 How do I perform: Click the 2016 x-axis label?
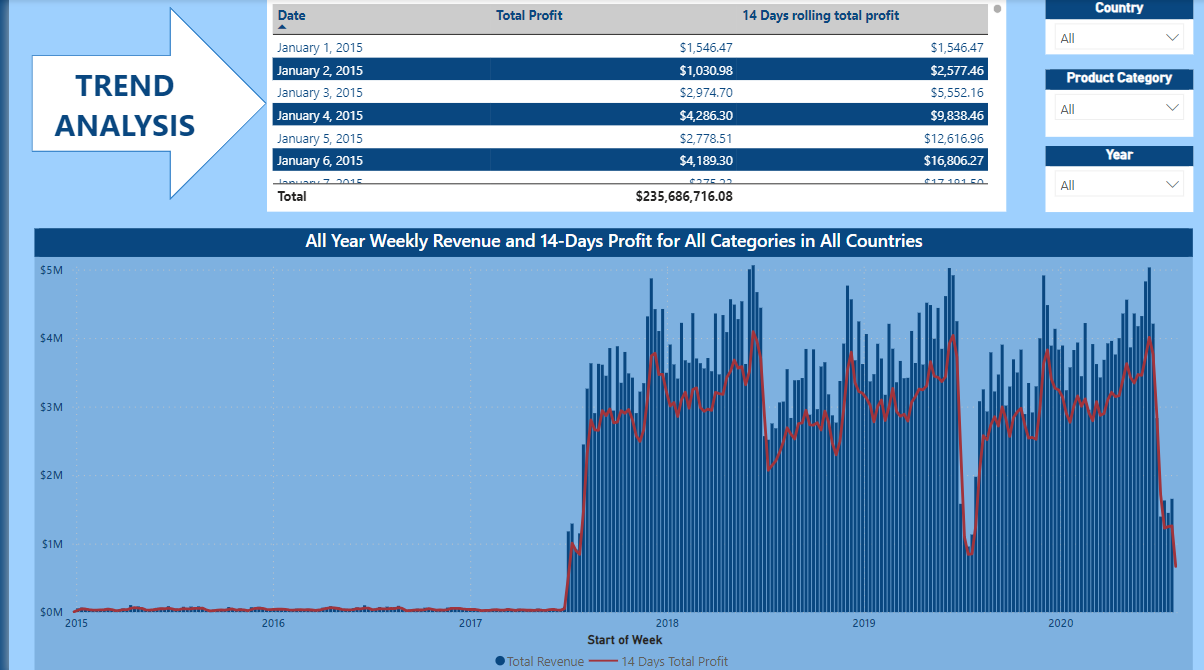[273, 624]
